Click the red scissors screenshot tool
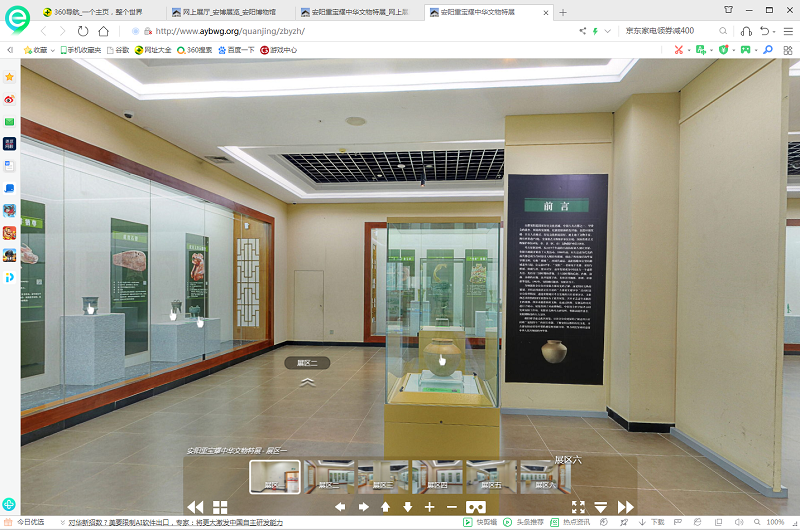The height and width of the screenshot is (530, 800). pos(679,49)
